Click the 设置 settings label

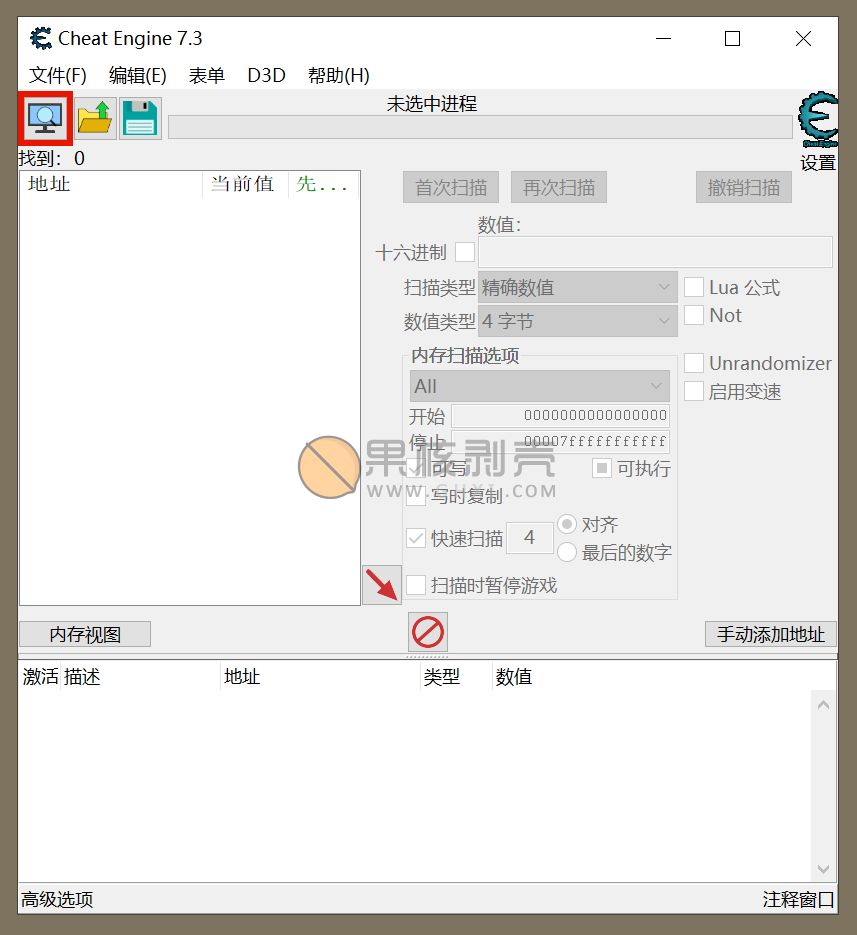coord(818,163)
